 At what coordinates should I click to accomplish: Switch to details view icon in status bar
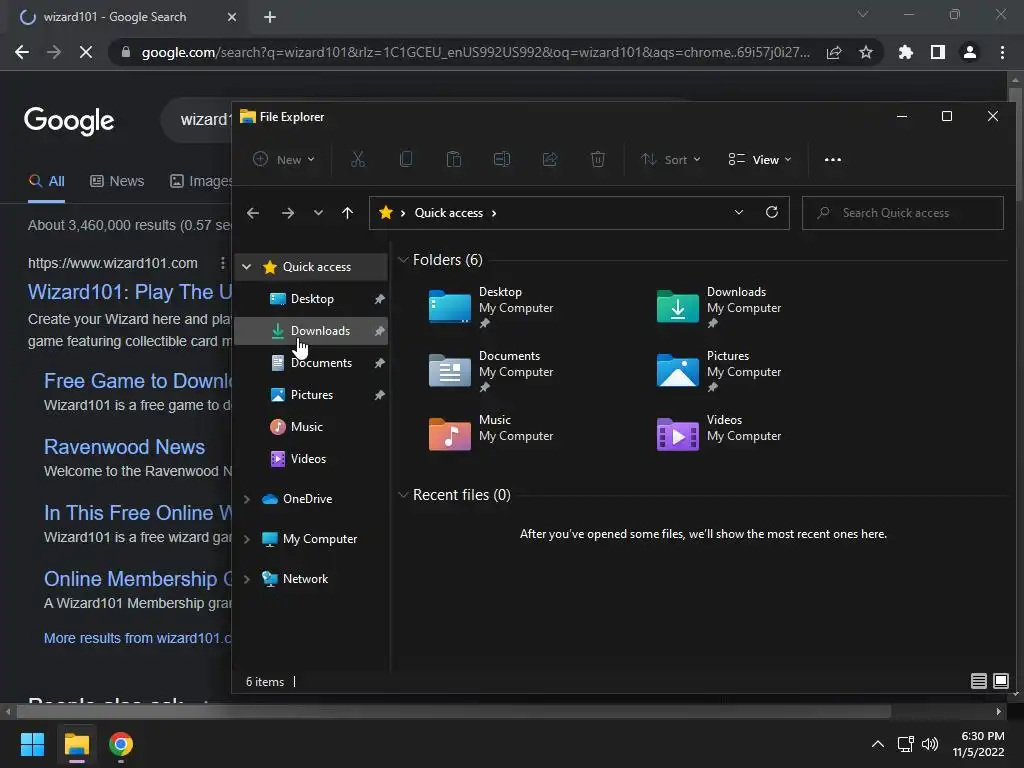point(978,681)
